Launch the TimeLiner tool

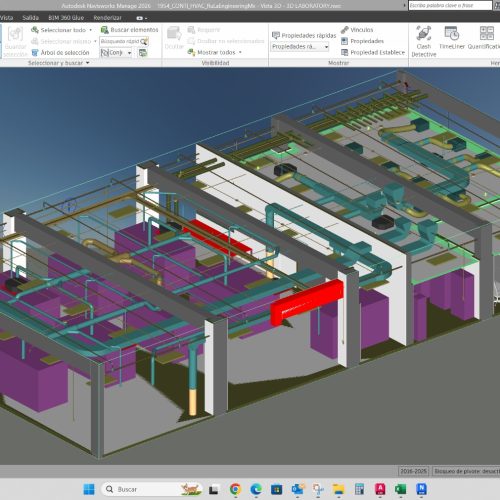click(452, 38)
